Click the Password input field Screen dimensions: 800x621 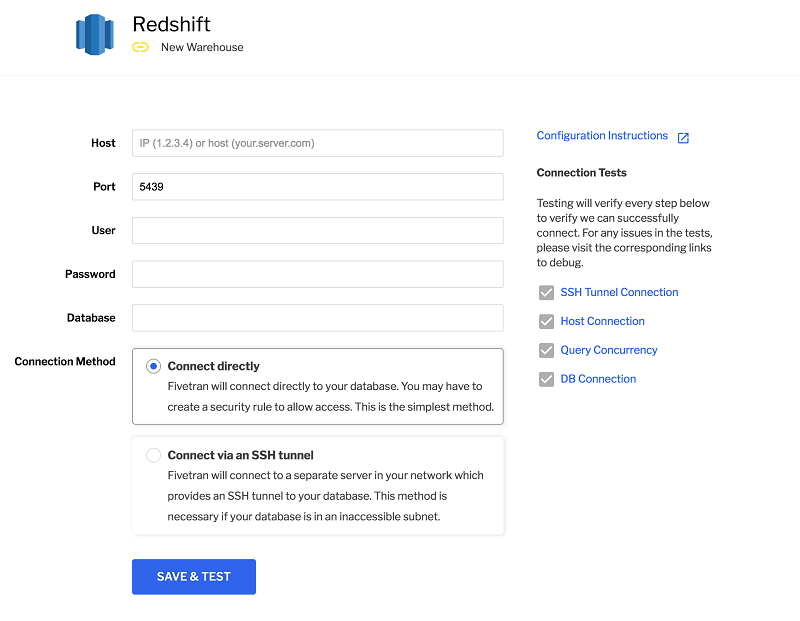tap(318, 275)
